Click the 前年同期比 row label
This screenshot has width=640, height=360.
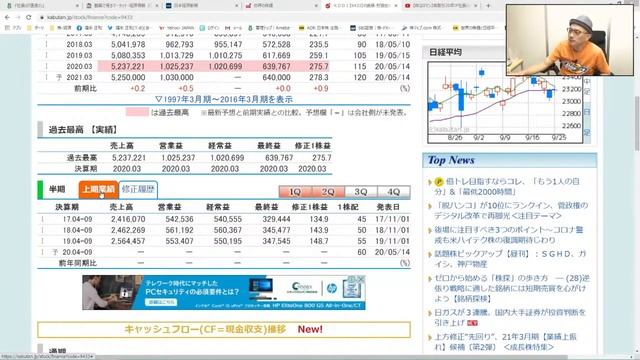tap(78, 263)
